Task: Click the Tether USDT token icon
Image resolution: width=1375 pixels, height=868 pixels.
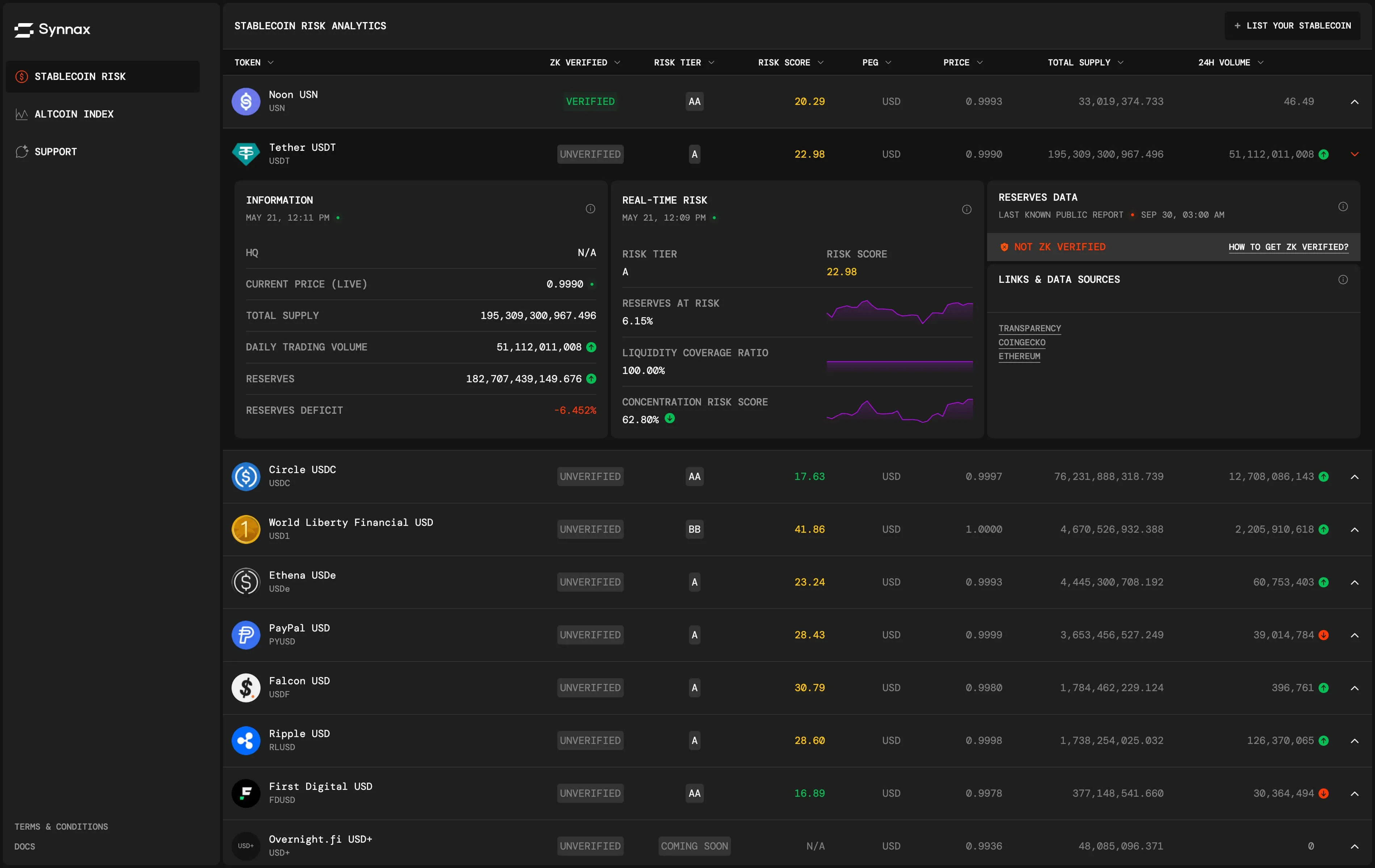Action: 246,154
